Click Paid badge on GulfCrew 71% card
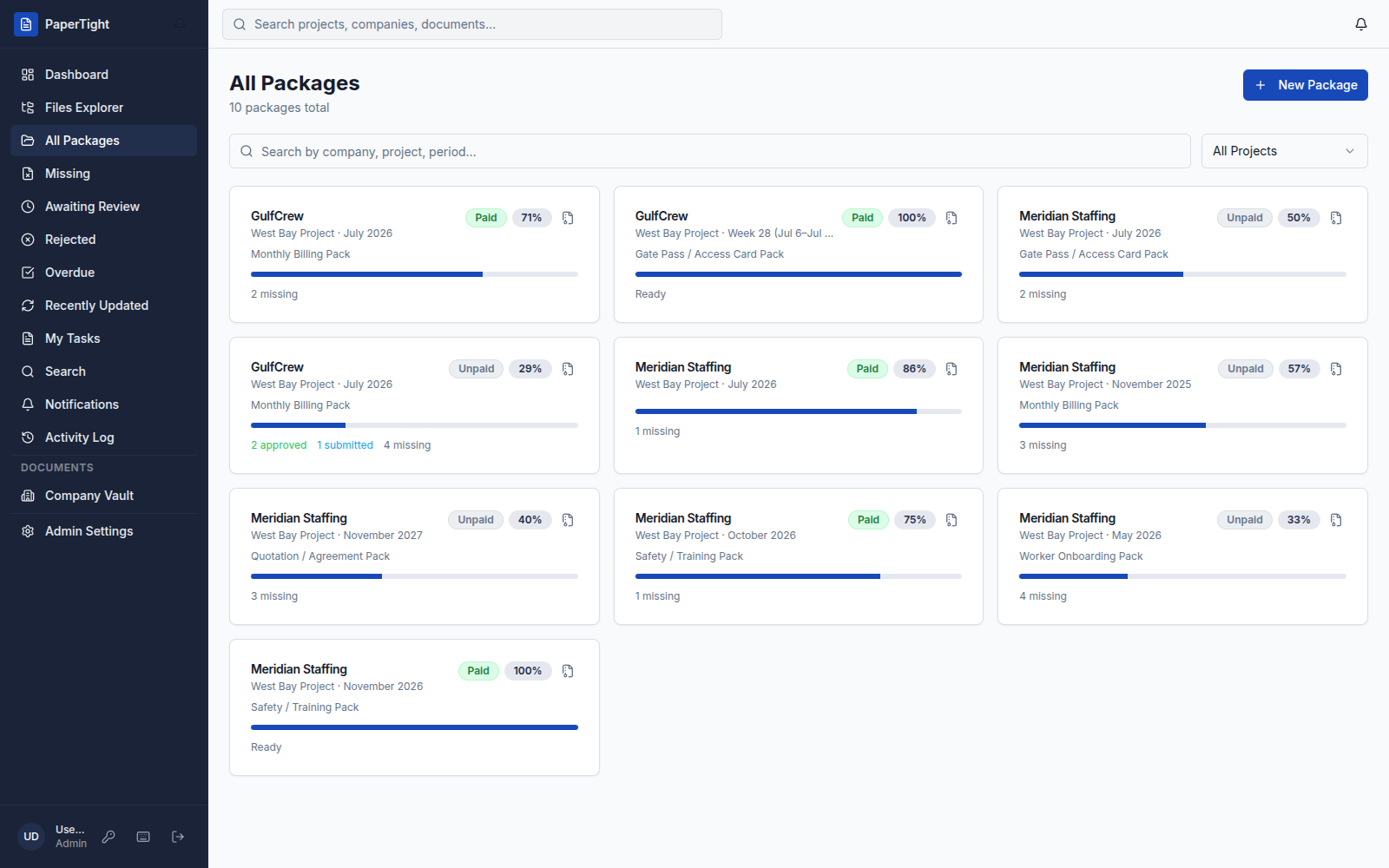The height and width of the screenshot is (868, 1389). click(486, 218)
